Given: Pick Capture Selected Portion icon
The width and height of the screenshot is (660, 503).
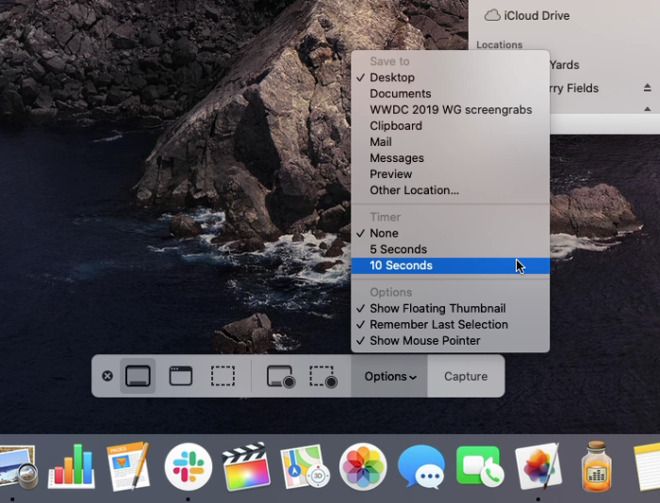Looking at the screenshot, I should click(x=223, y=376).
